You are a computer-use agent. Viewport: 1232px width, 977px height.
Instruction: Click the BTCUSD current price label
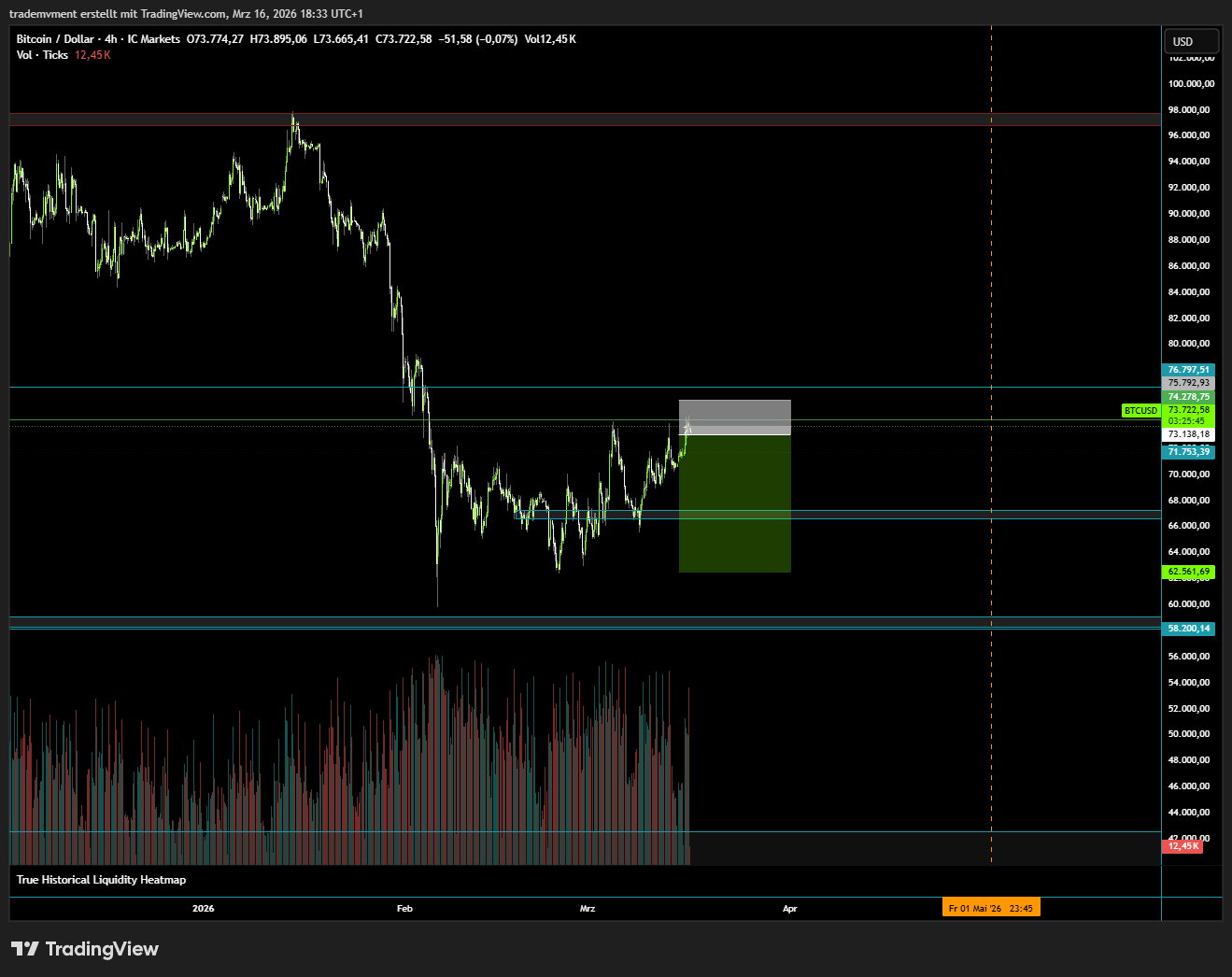(1140, 410)
